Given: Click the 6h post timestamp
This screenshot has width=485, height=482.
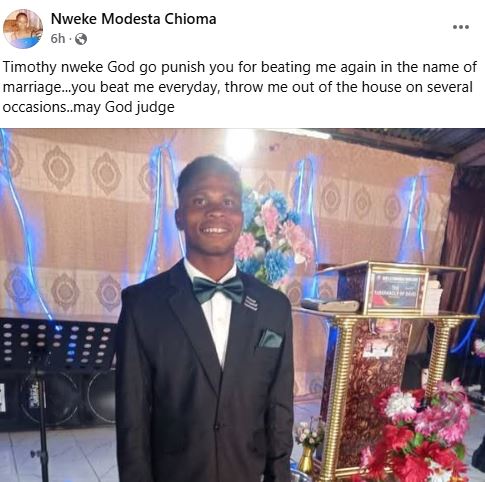Looking at the screenshot, I should pos(58,39).
